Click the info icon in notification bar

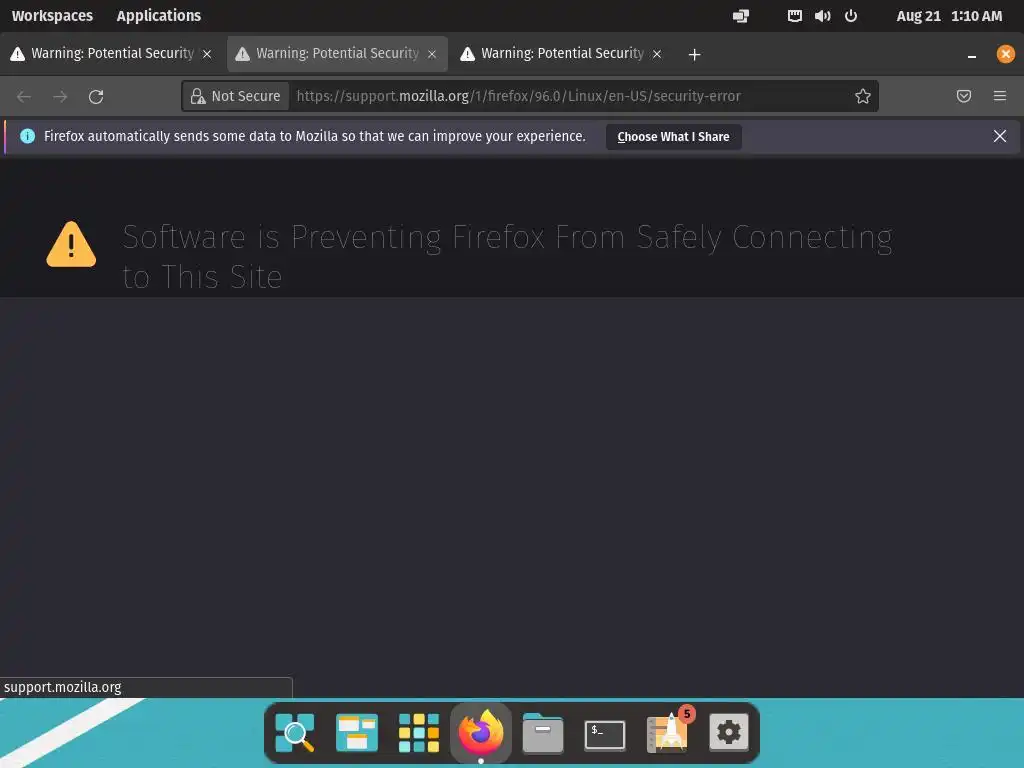pyautogui.click(x=27, y=136)
